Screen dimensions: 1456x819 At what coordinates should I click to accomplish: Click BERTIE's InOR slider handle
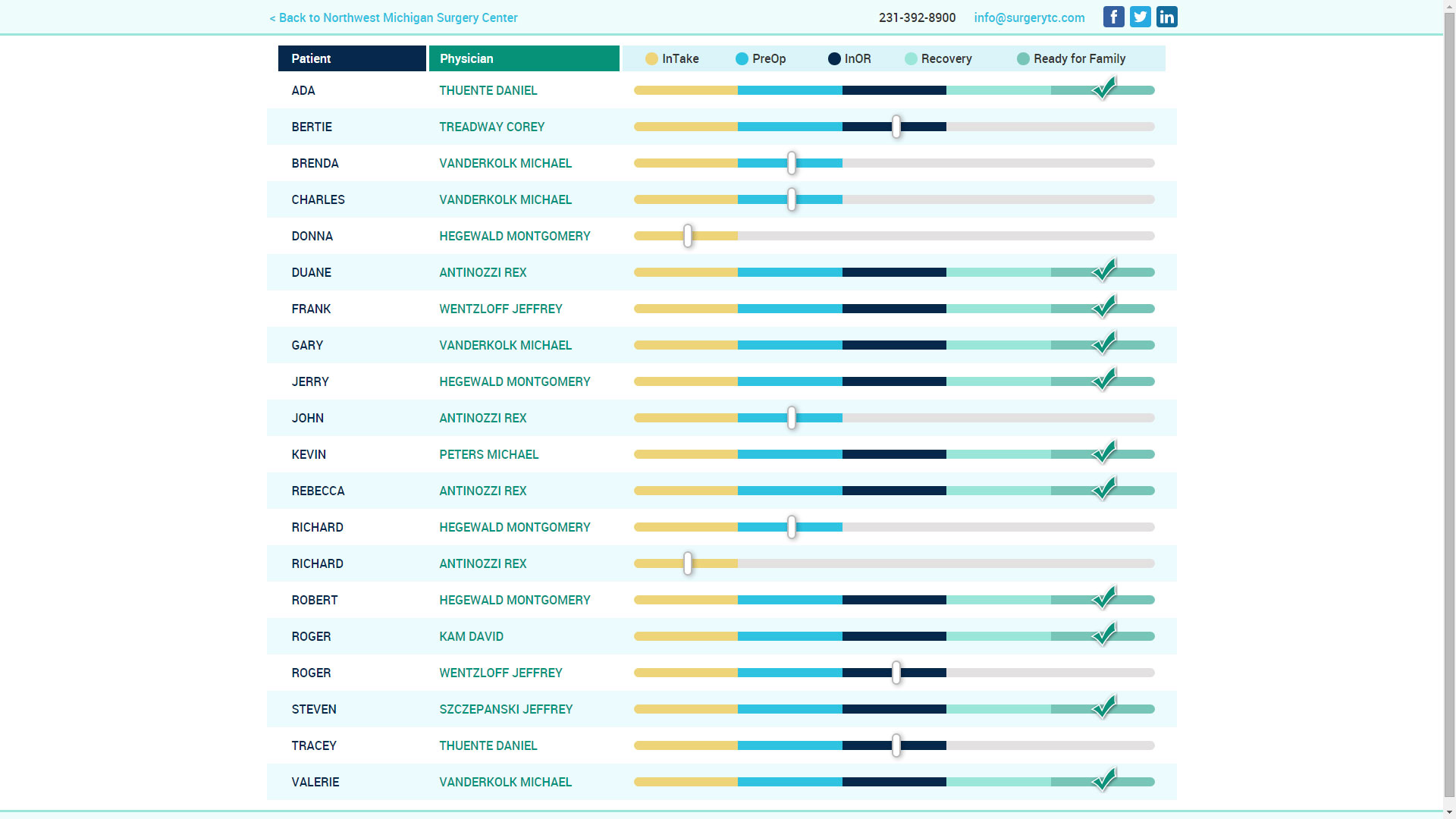pos(896,127)
